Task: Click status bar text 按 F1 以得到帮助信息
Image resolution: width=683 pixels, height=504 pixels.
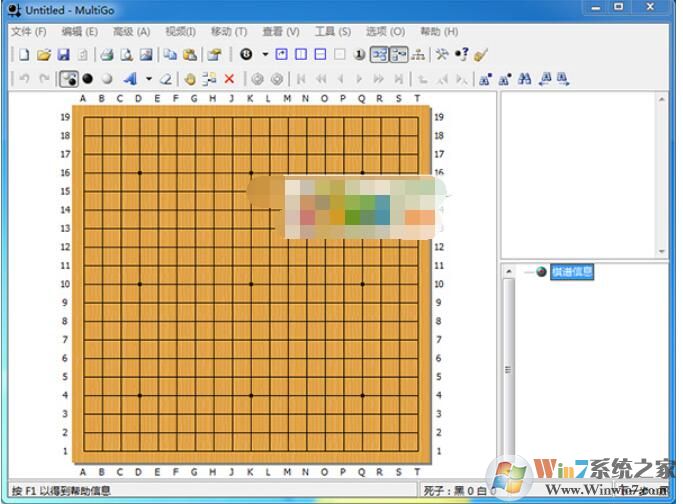Action: pyautogui.click(x=61, y=491)
